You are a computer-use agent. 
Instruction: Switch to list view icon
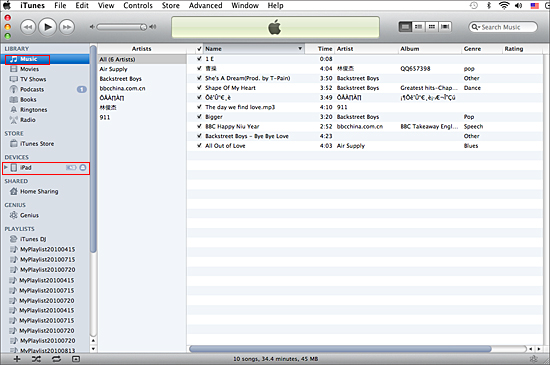coord(405,27)
